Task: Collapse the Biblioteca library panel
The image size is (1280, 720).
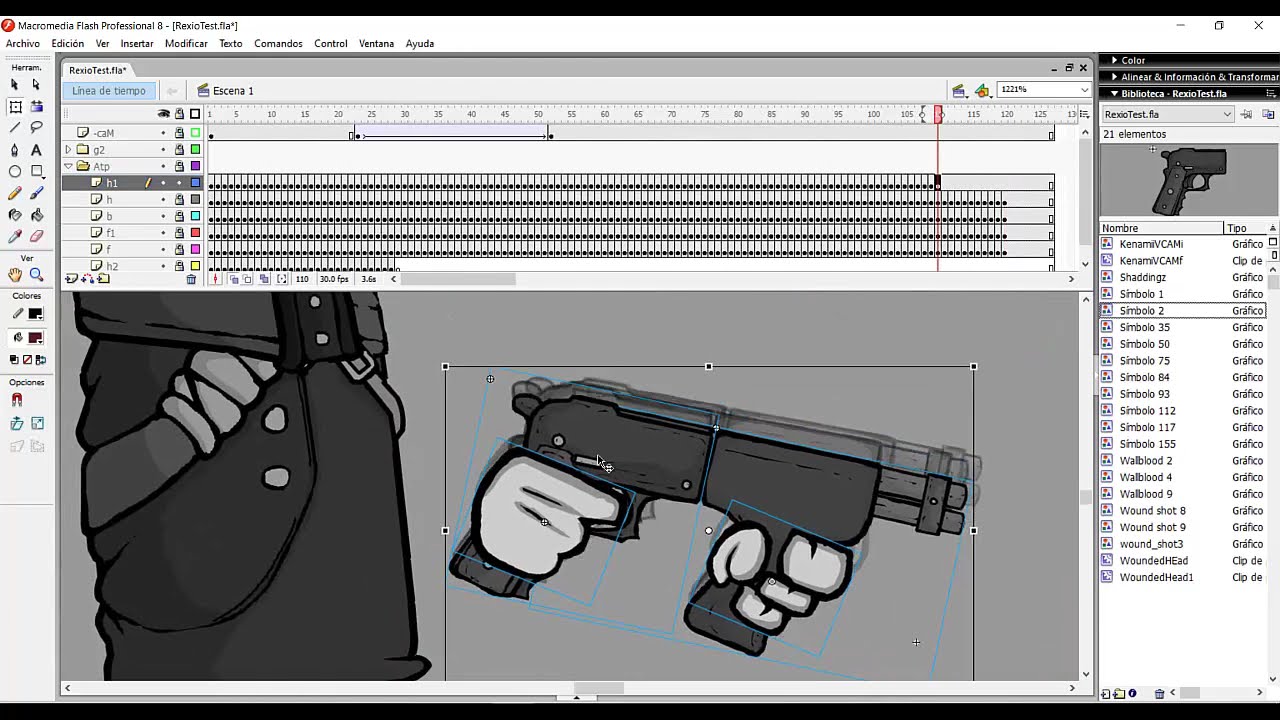Action: coord(1115,94)
